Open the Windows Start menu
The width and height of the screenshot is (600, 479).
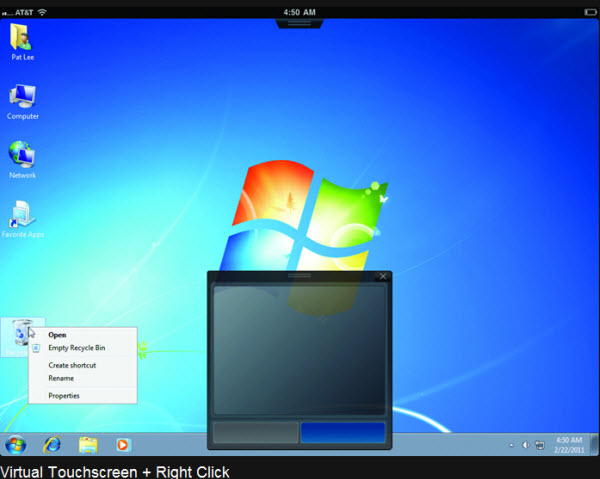point(15,444)
